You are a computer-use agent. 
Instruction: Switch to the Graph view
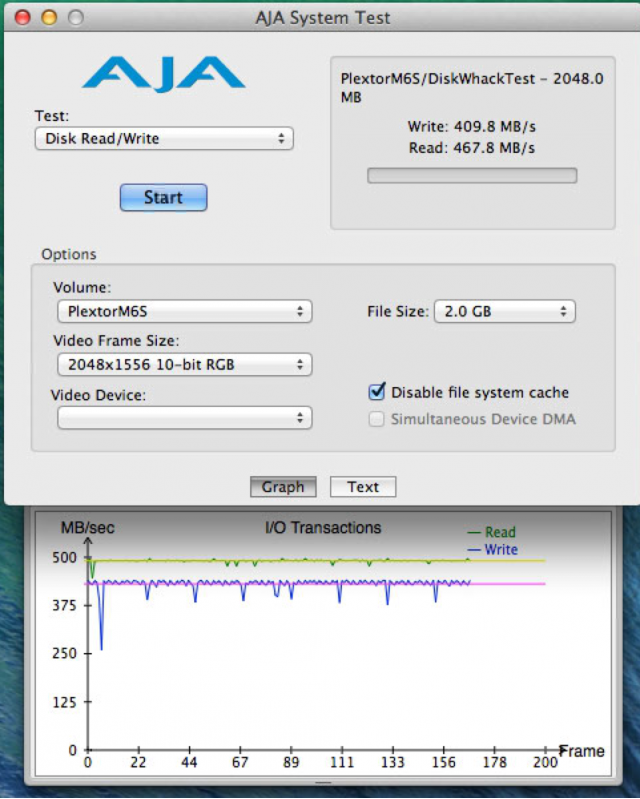point(283,487)
